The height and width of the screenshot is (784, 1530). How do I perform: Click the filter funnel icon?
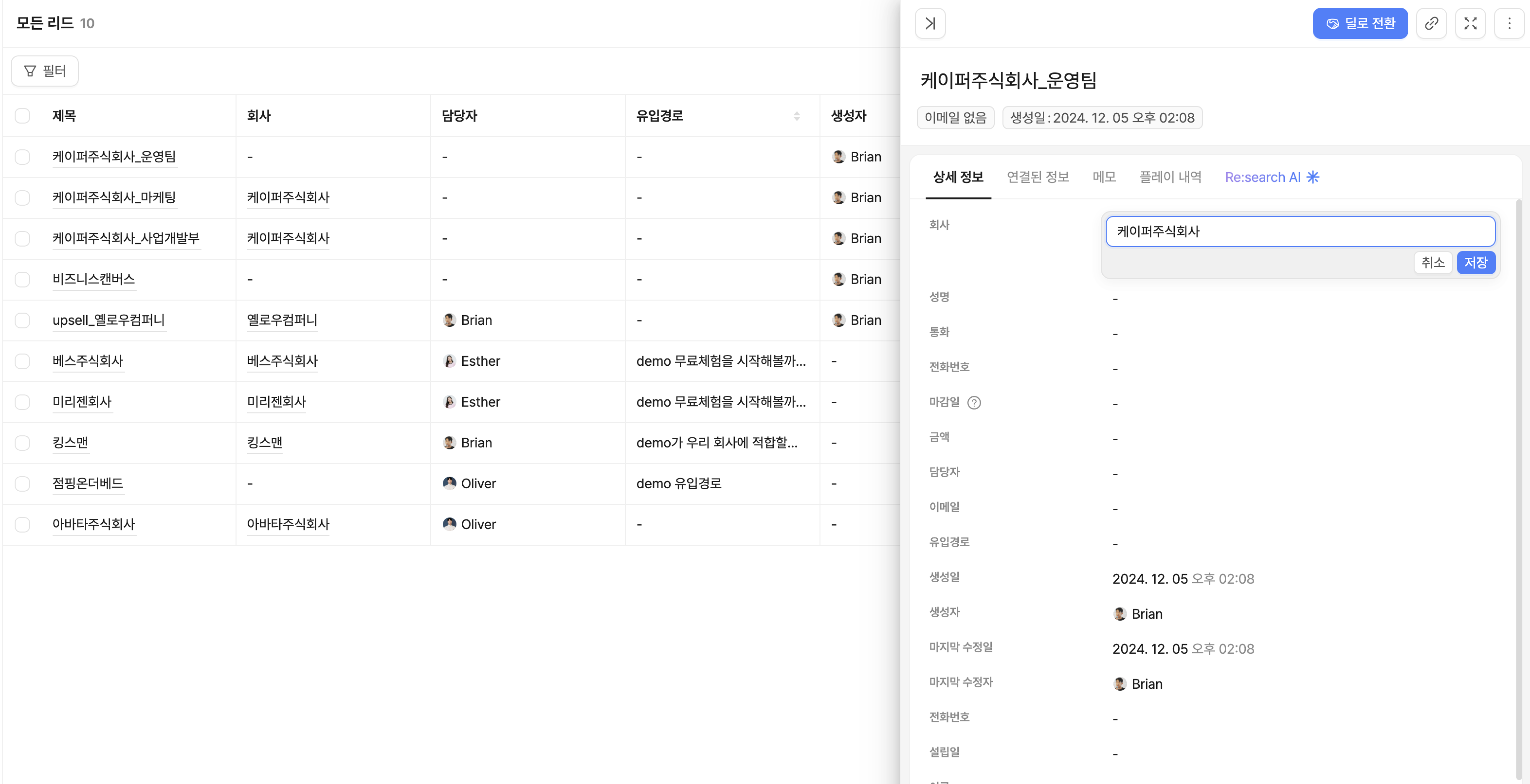pyautogui.click(x=30, y=71)
